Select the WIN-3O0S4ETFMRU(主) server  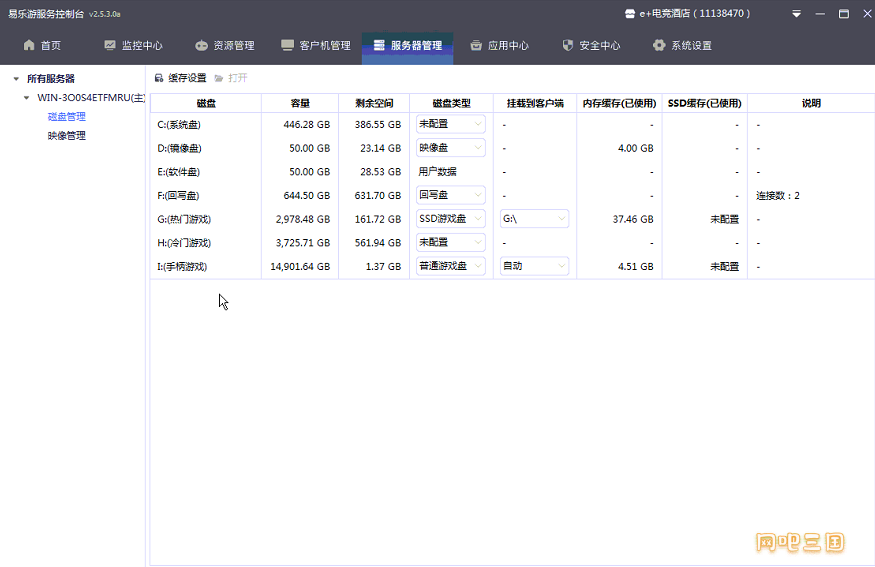[91, 98]
